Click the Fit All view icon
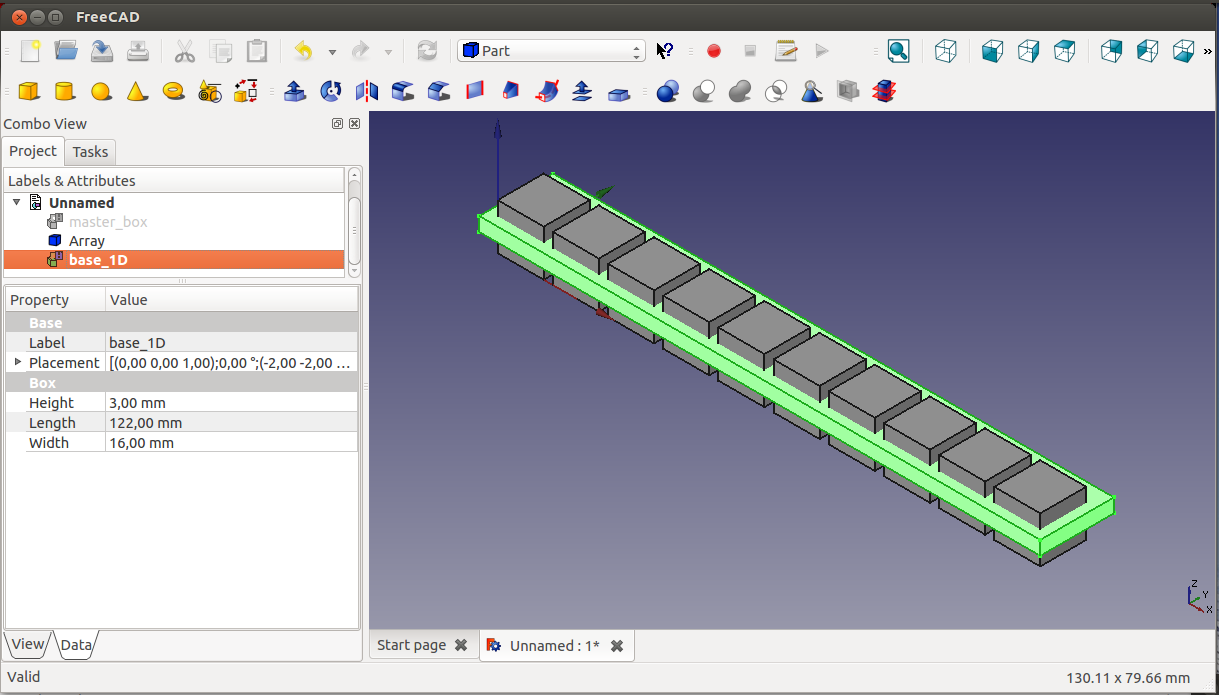 [x=898, y=51]
